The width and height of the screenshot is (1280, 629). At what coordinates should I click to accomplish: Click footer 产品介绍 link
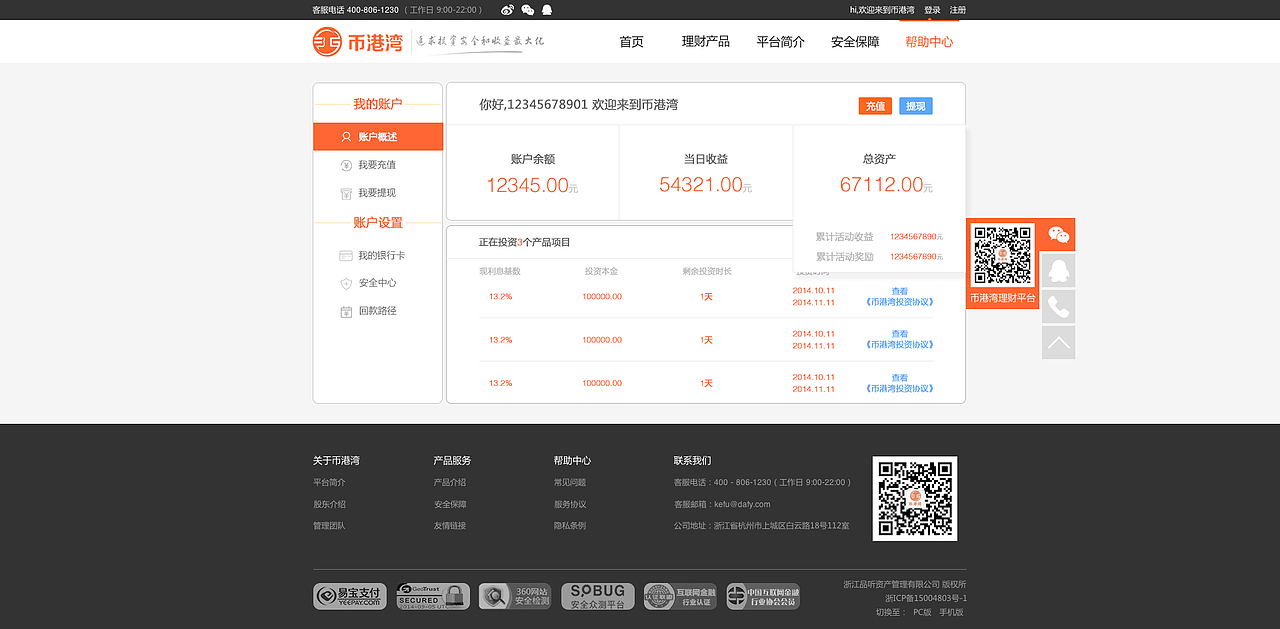point(450,482)
